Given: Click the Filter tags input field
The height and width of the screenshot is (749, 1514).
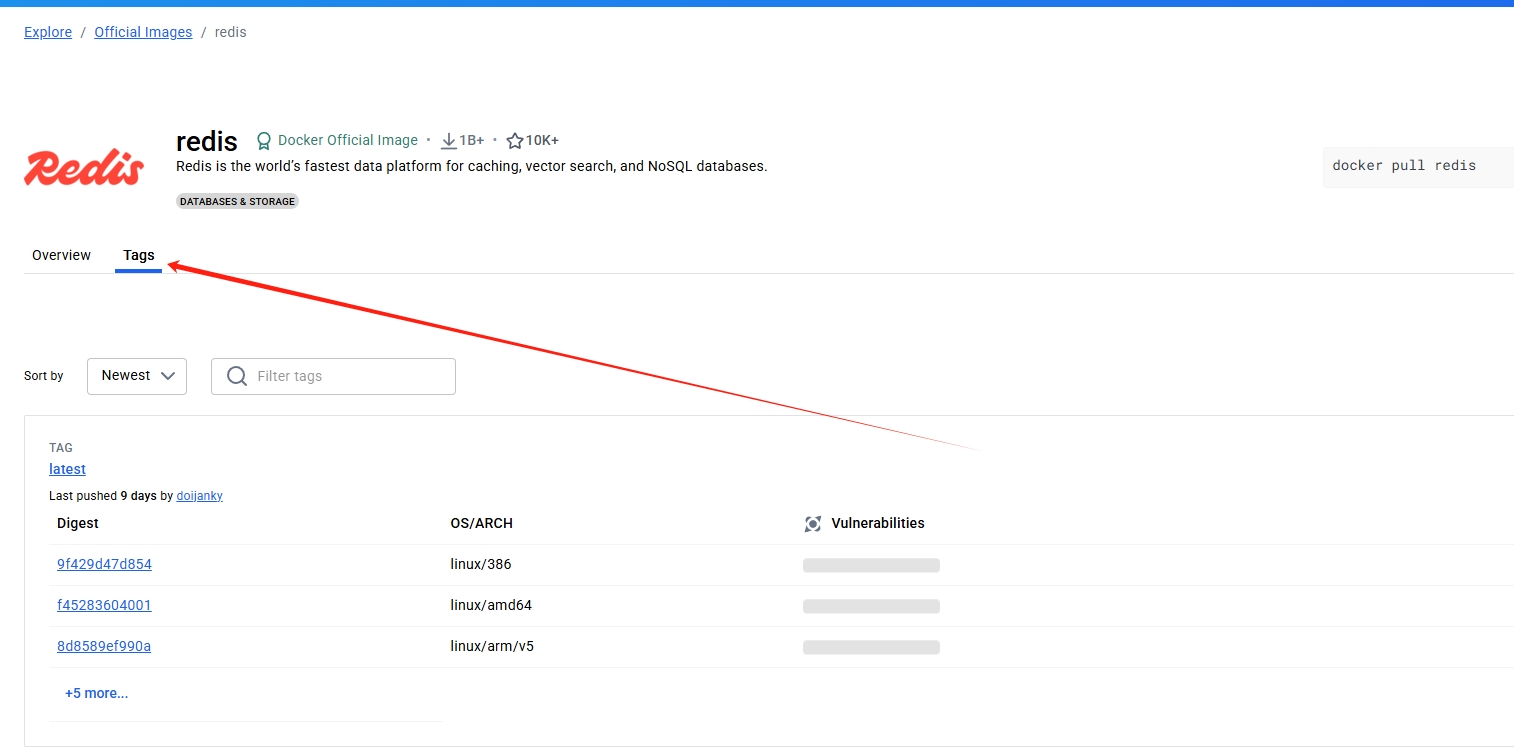Looking at the screenshot, I should click(x=333, y=376).
